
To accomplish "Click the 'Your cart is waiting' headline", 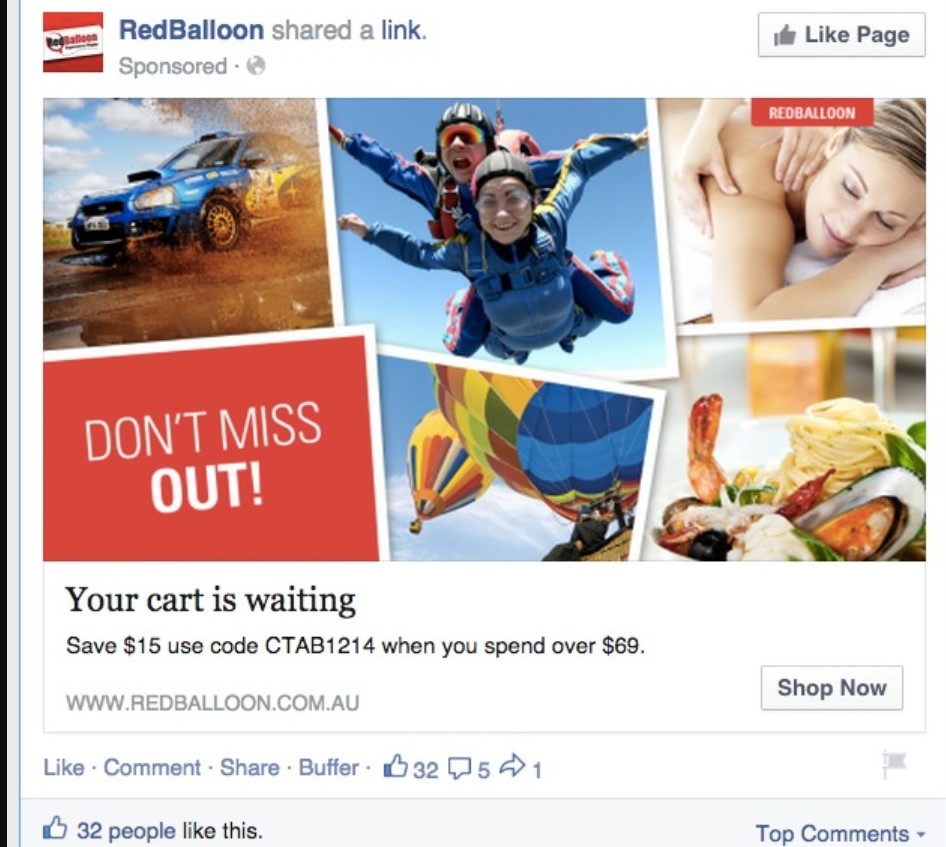I will click(211, 600).
